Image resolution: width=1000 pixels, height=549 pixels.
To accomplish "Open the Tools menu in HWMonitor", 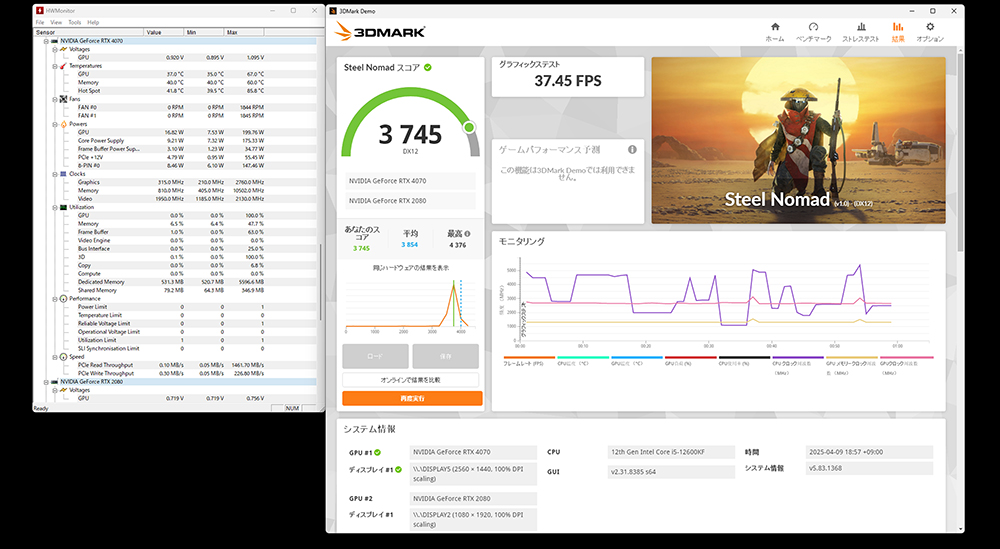I will [x=75, y=22].
